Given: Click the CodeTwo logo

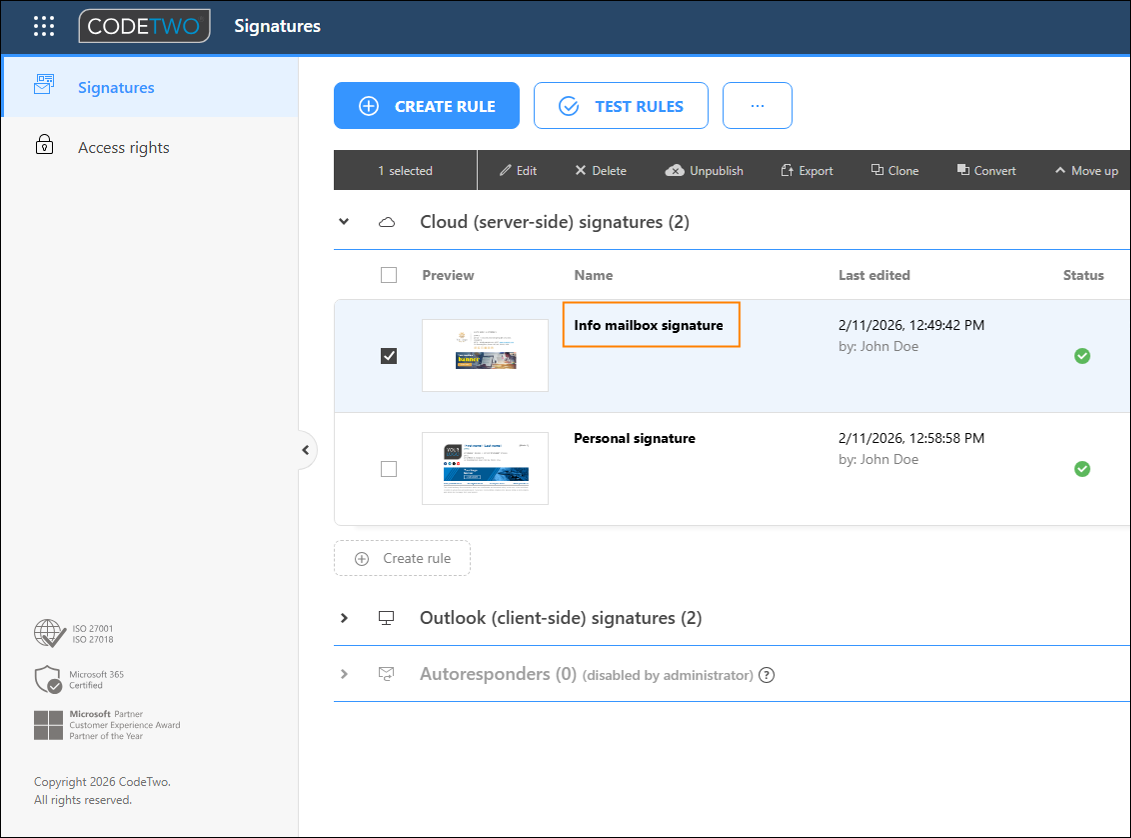Looking at the screenshot, I should tap(144, 26).
